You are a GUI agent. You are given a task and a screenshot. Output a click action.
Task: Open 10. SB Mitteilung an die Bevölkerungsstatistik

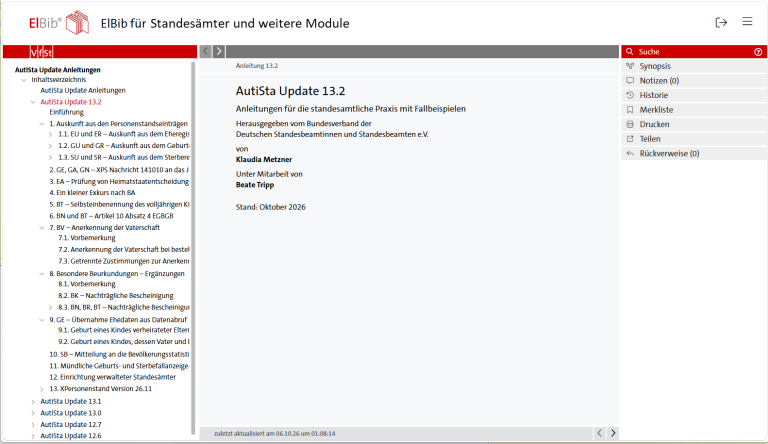coord(119,354)
